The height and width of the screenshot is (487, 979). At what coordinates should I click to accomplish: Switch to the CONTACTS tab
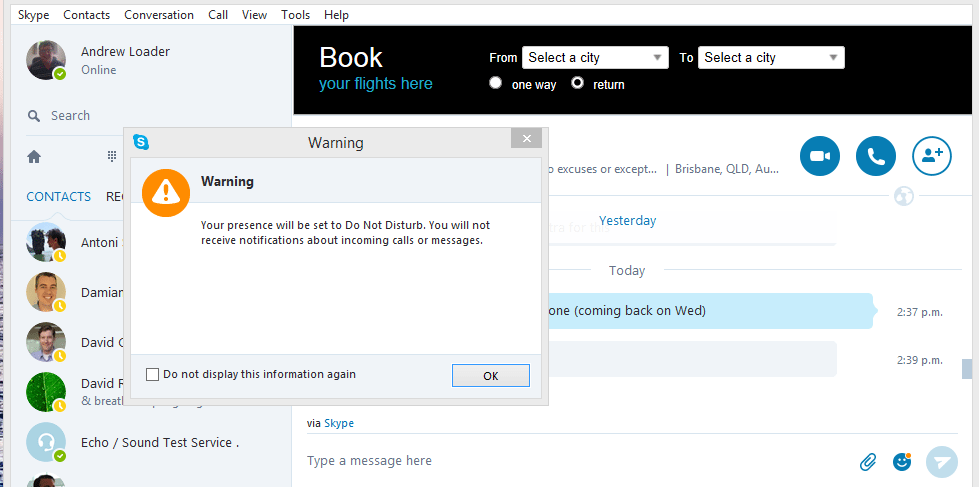(x=59, y=197)
